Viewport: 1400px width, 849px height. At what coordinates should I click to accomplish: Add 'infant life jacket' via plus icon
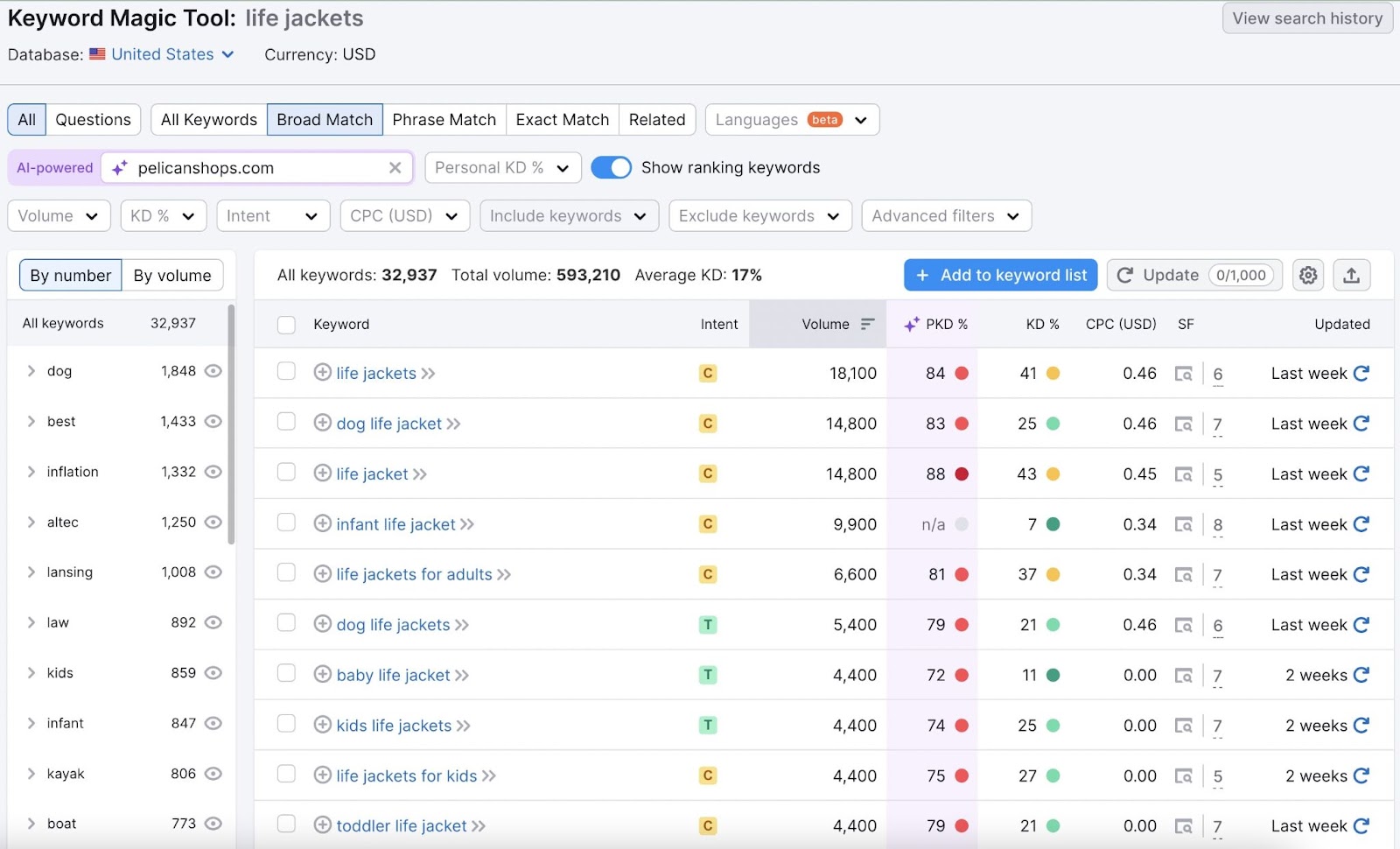[x=322, y=523]
